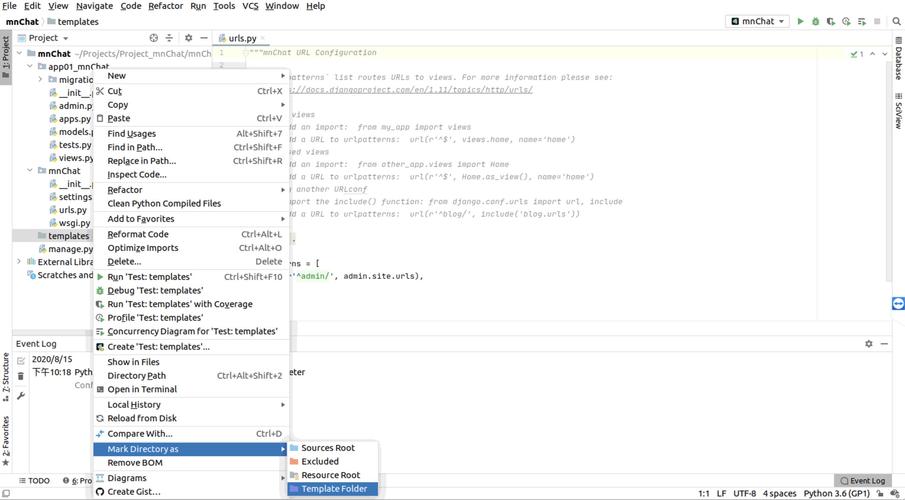Select wsgi.py in project tree
The width and height of the screenshot is (905, 500).
74,223
